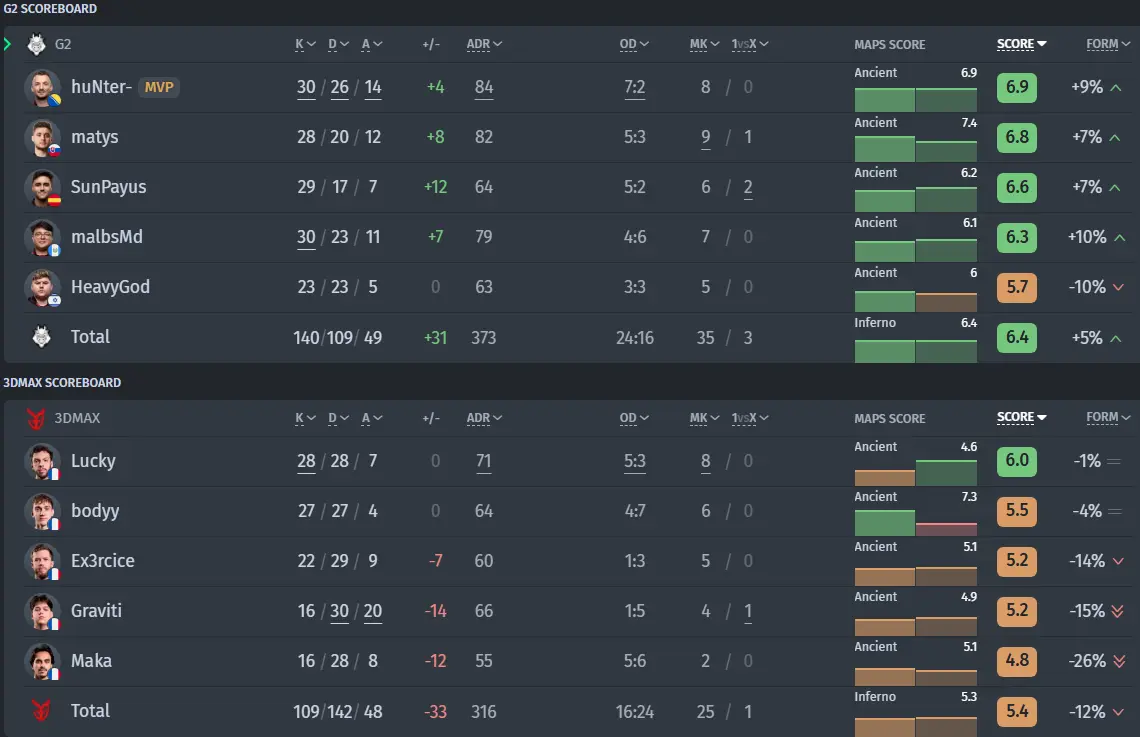Sort G2 scoreboard by FORM
The width and height of the screenshot is (1140, 737).
tap(1108, 44)
